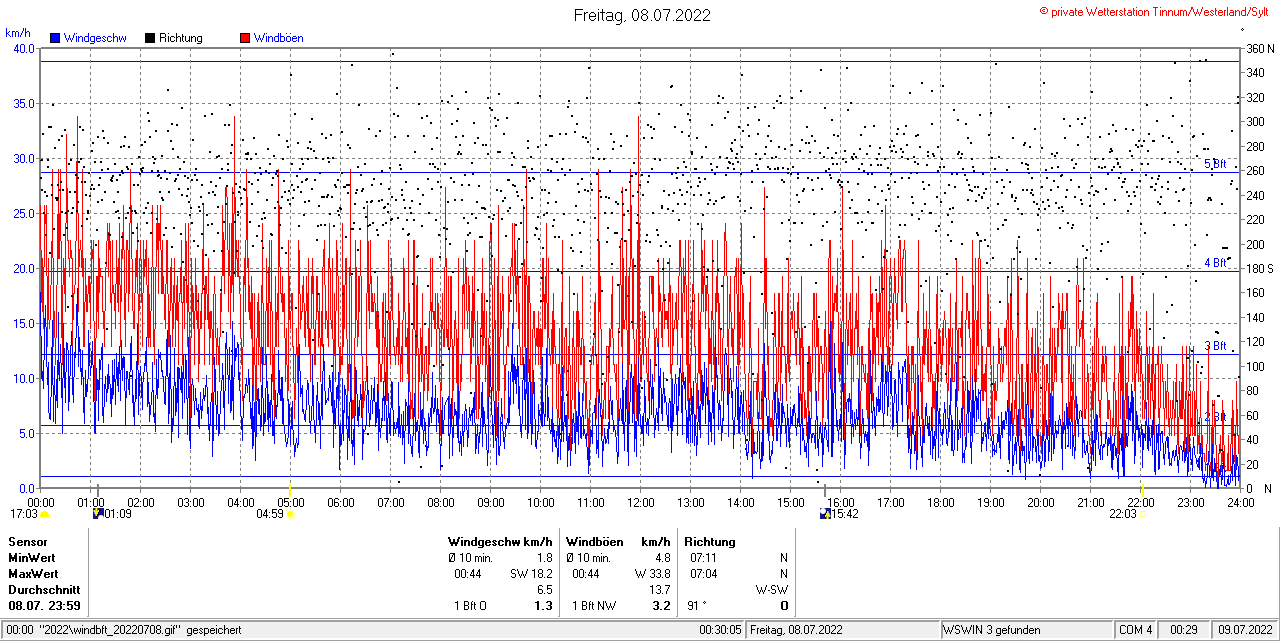Viewport: 1280px width, 641px height.
Task: Click the black Richtung legend square
Action: tap(150, 38)
